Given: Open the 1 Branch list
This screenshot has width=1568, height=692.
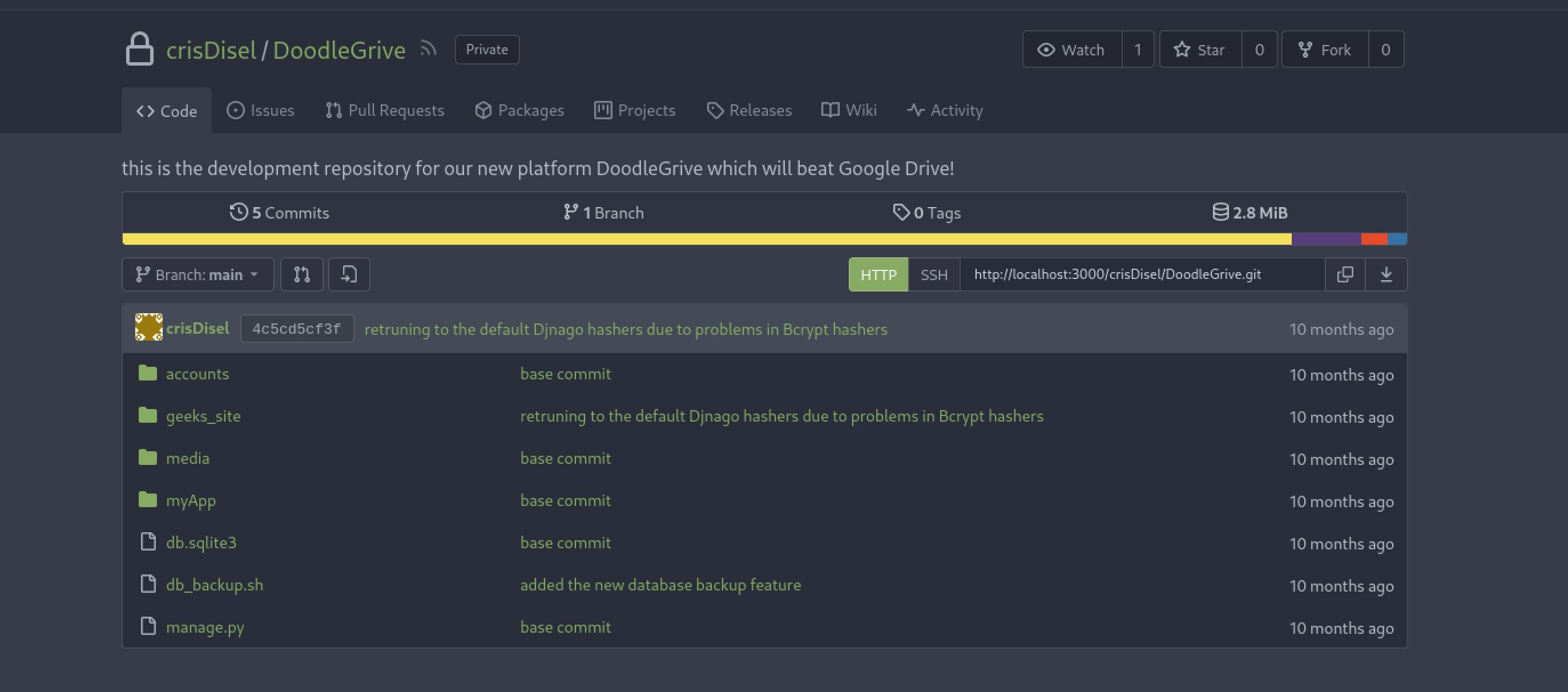Looking at the screenshot, I should (604, 212).
